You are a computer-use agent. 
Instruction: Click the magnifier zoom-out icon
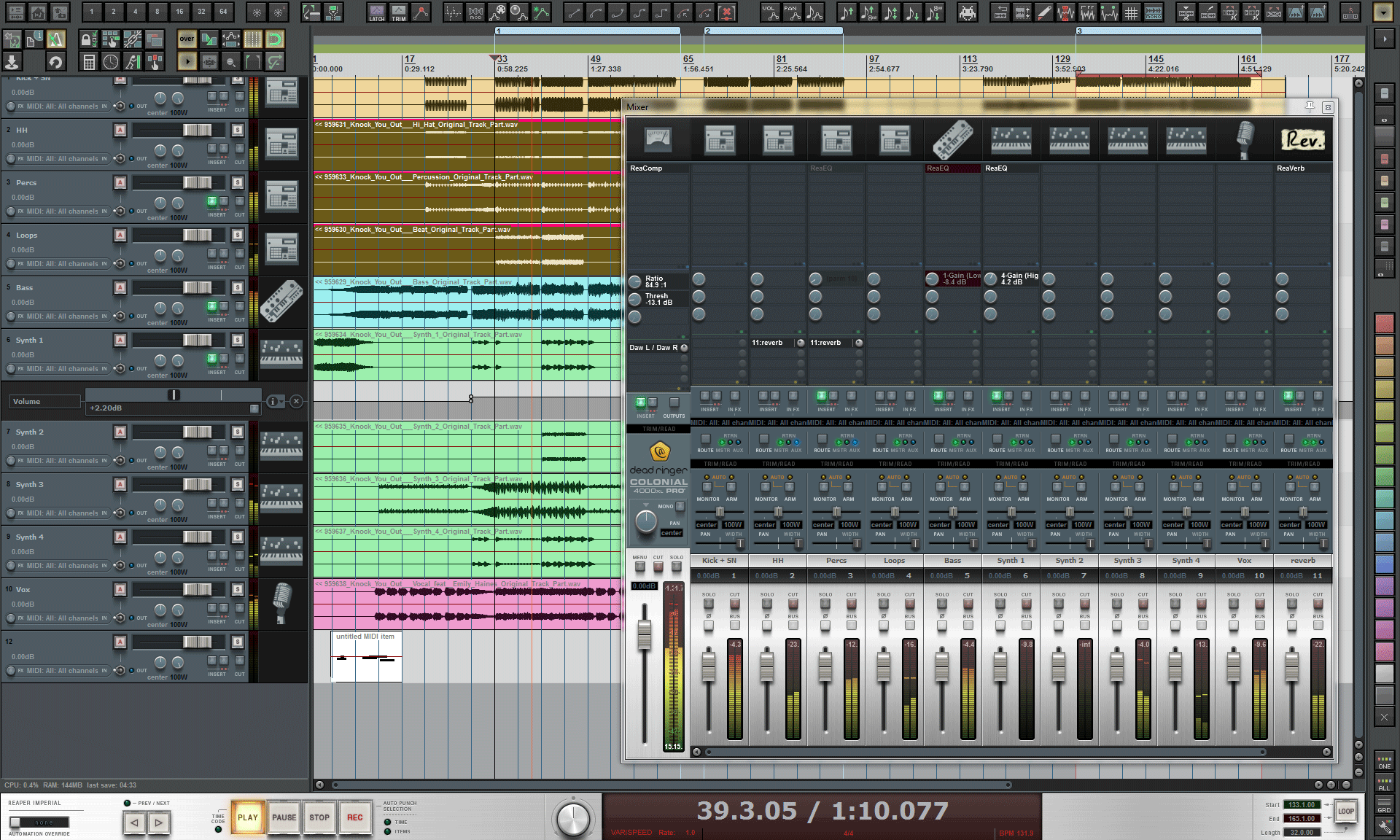pos(230,61)
